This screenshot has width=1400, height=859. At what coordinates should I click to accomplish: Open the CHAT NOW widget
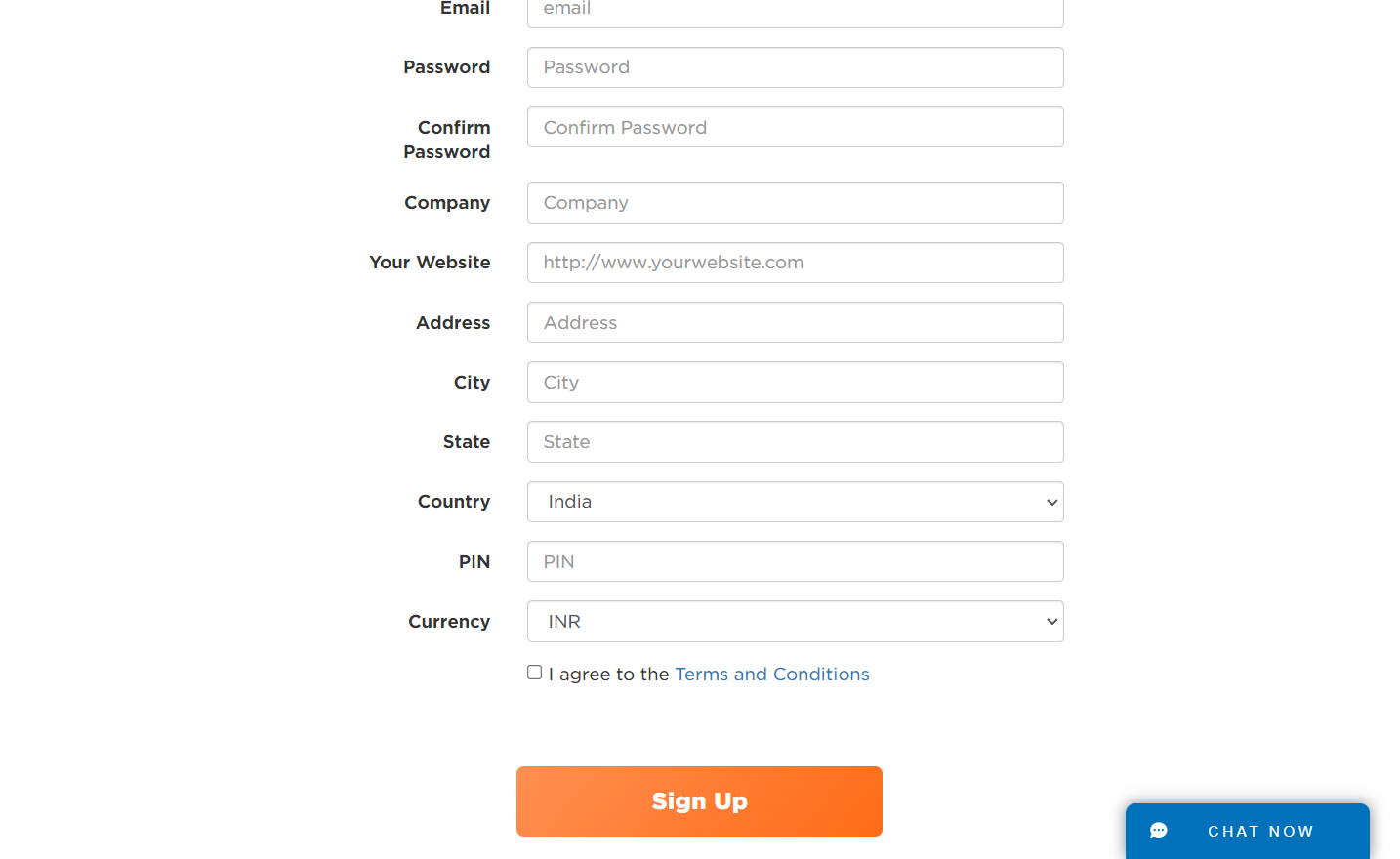(1247, 831)
